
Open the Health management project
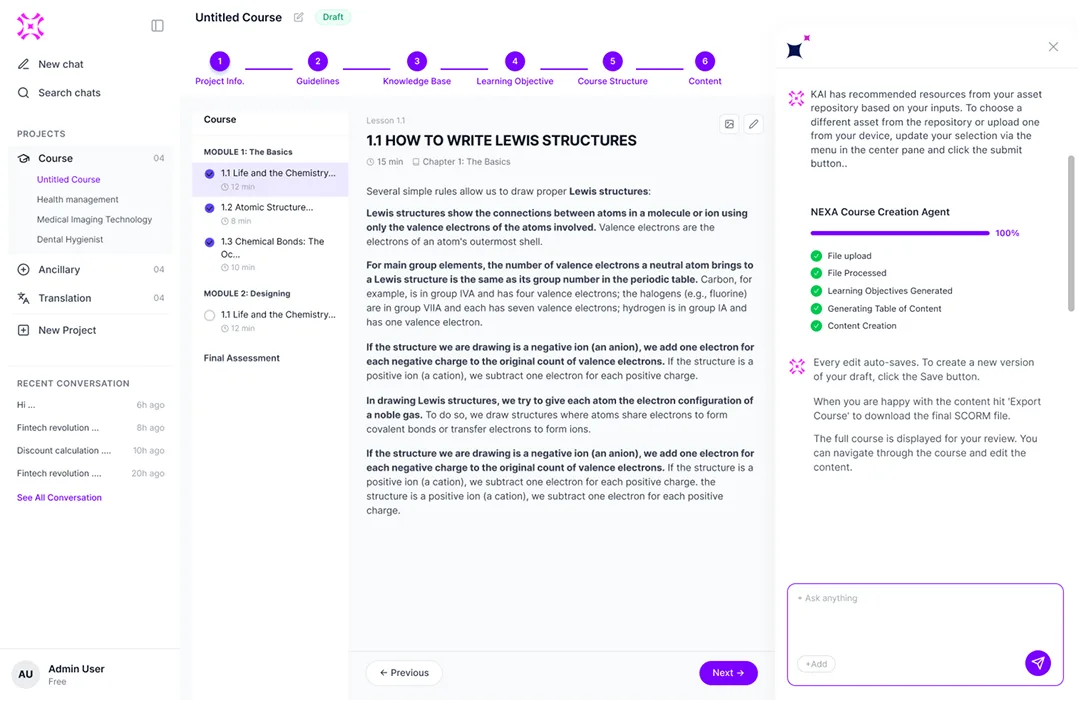(x=78, y=199)
